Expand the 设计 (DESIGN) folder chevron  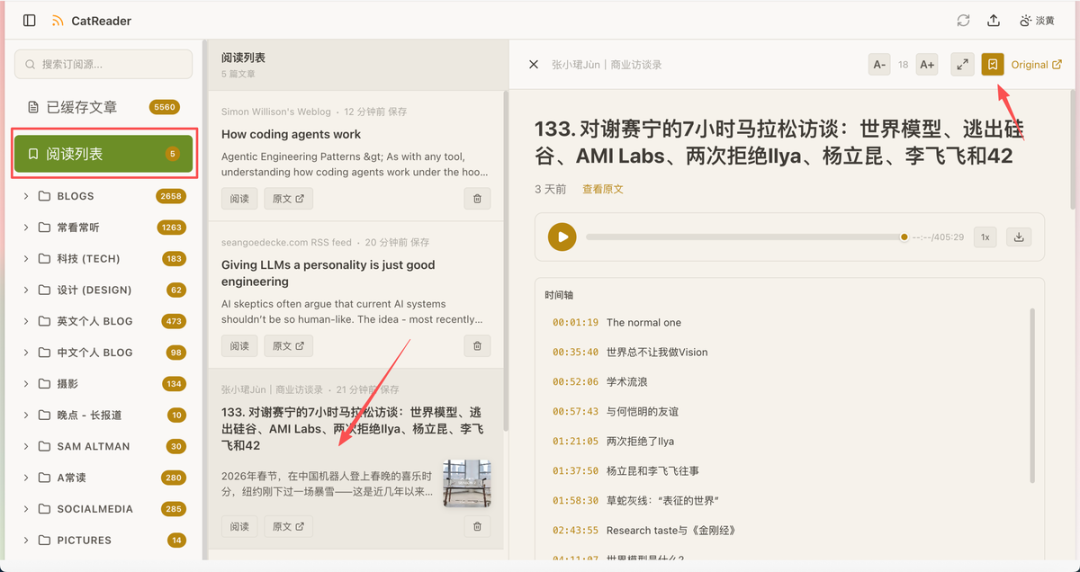[x=26, y=290]
